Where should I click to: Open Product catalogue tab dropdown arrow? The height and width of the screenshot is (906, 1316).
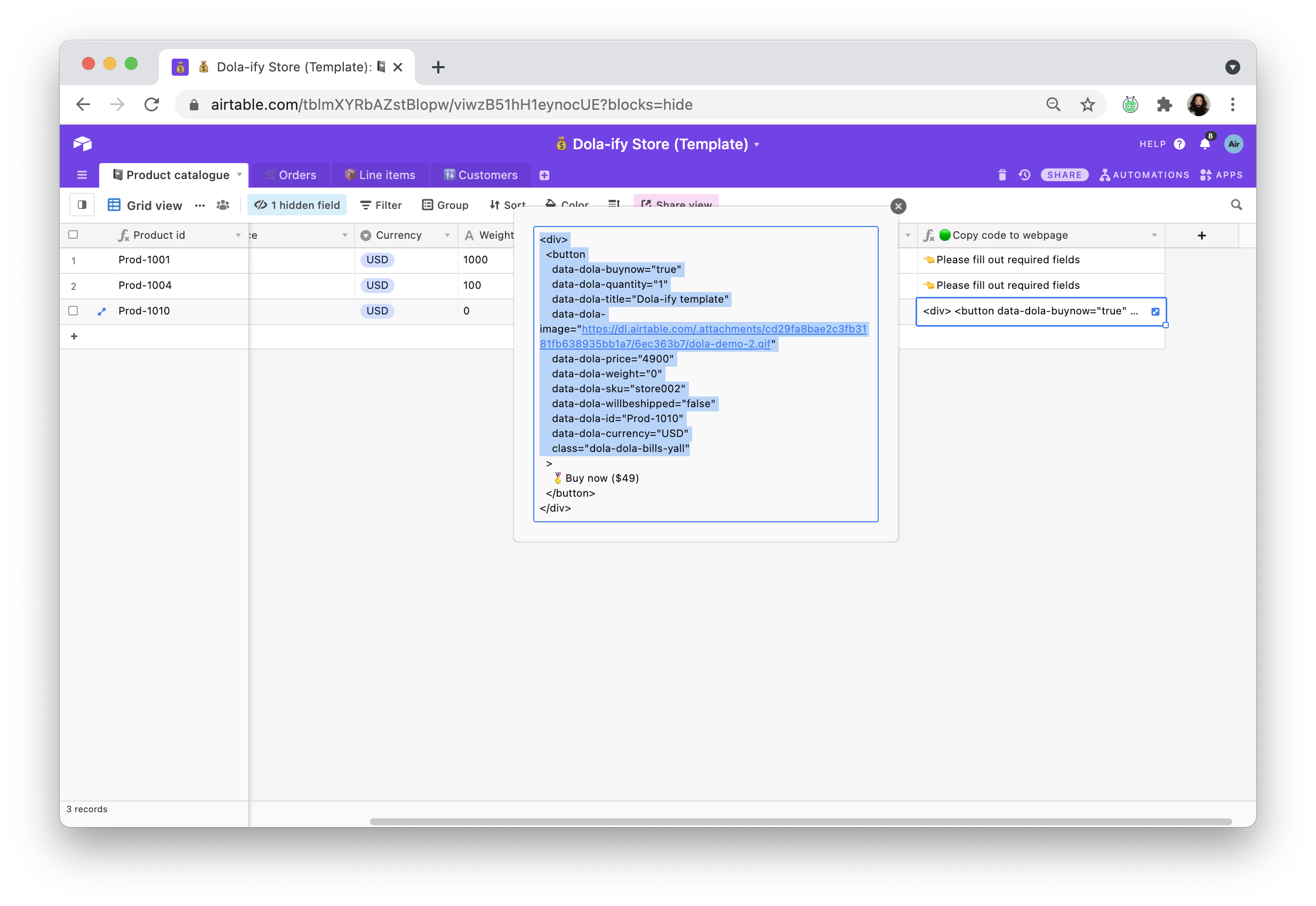click(239, 175)
